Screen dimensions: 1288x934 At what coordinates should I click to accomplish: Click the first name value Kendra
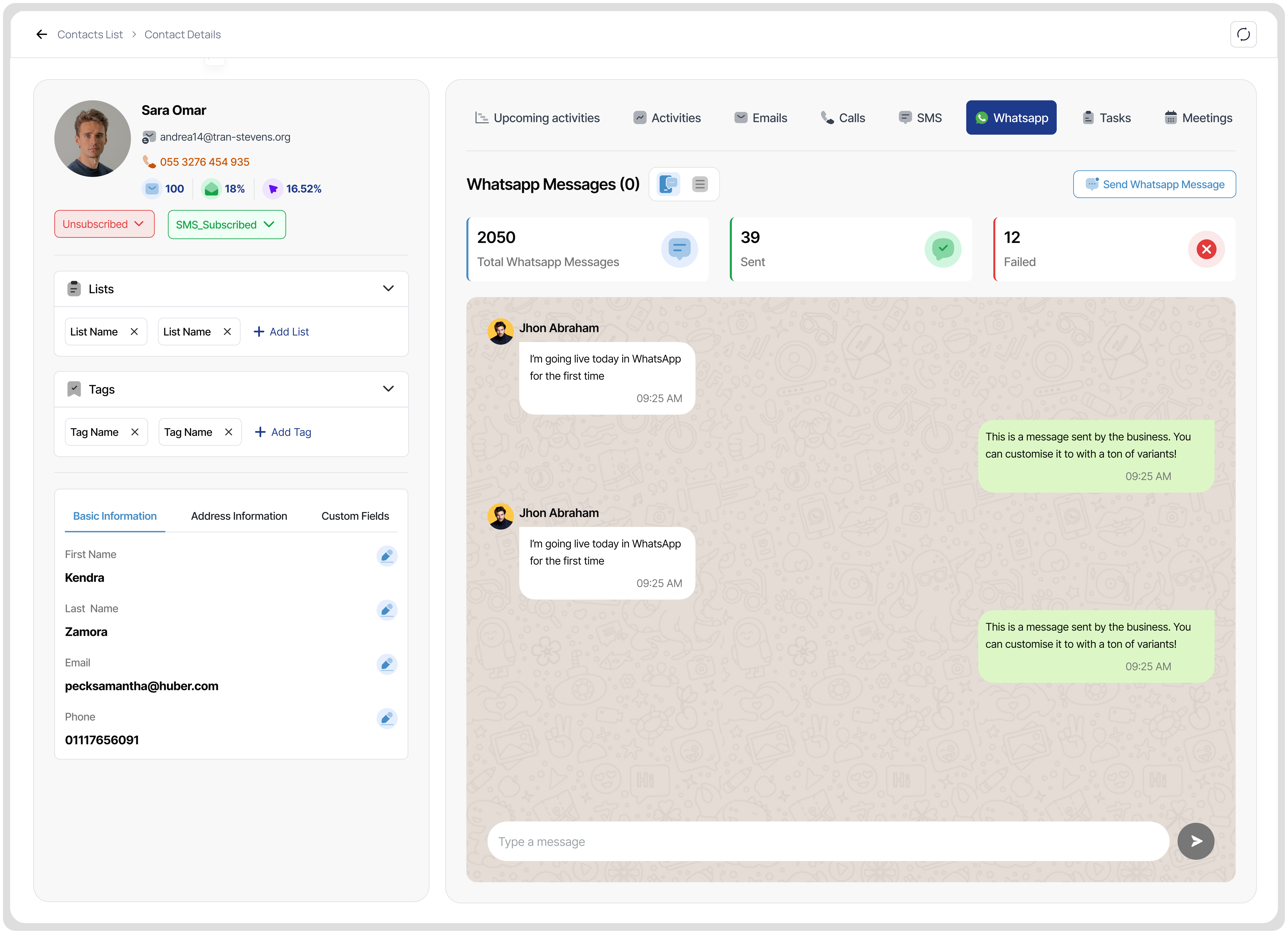pos(85,578)
